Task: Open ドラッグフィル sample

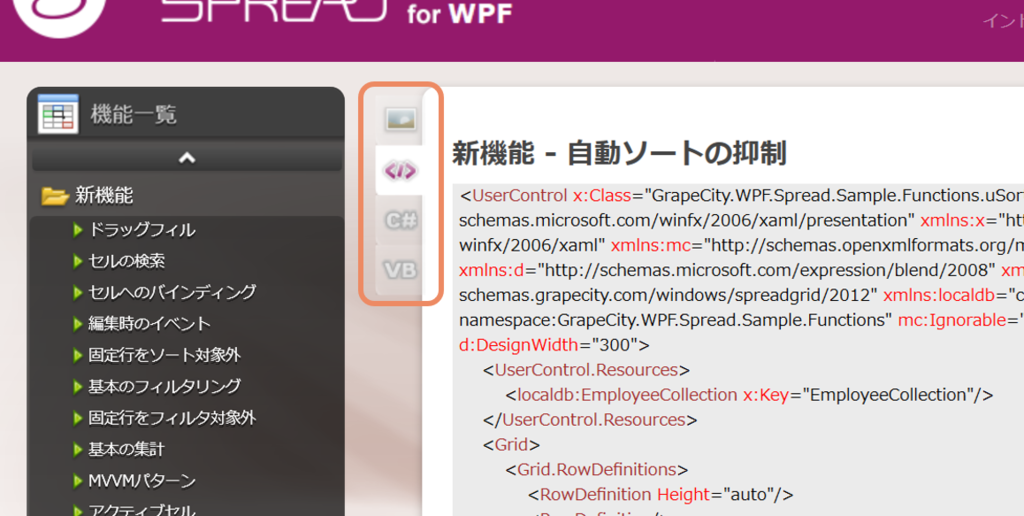Action: [x=142, y=230]
